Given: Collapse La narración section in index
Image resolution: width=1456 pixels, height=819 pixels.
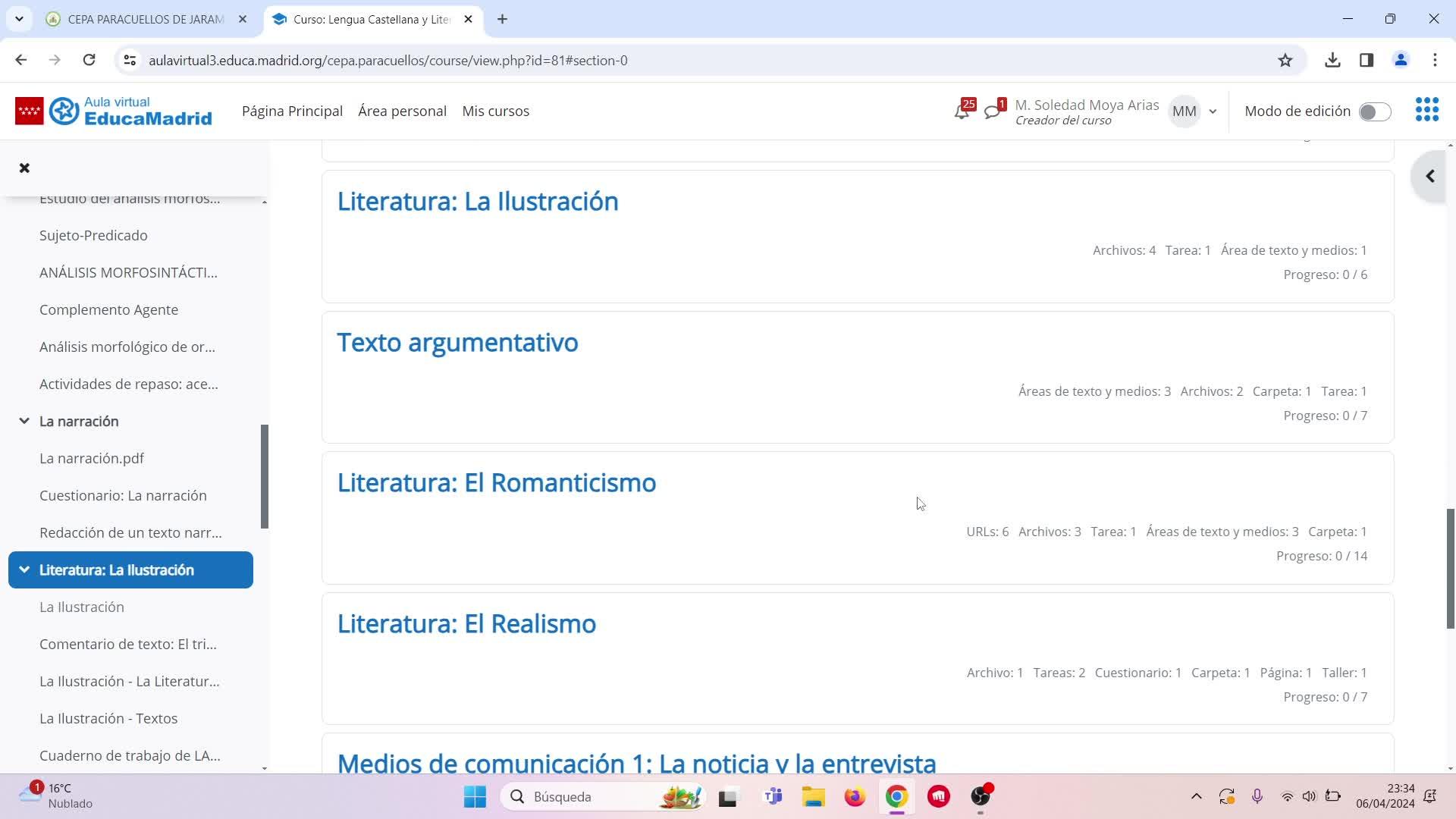Looking at the screenshot, I should [x=24, y=421].
